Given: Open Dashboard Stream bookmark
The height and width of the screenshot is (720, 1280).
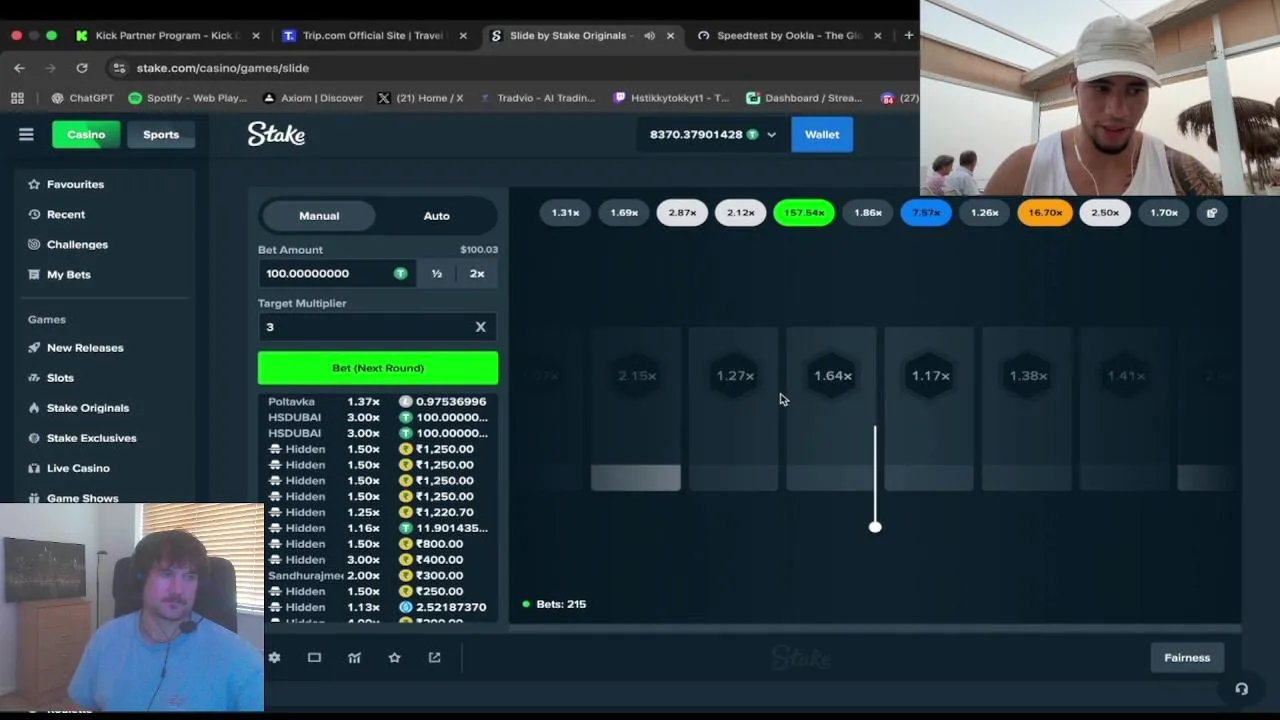Looking at the screenshot, I should pyautogui.click(x=804, y=98).
